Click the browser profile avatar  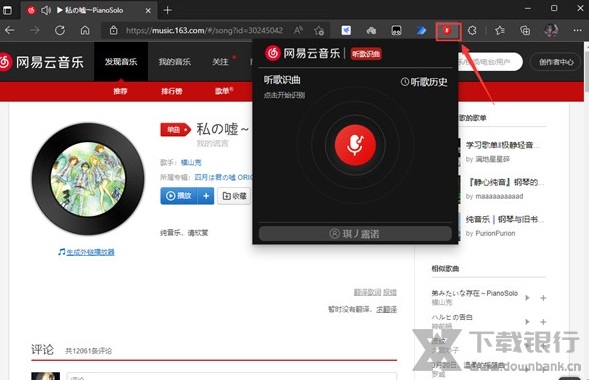point(551,30)
